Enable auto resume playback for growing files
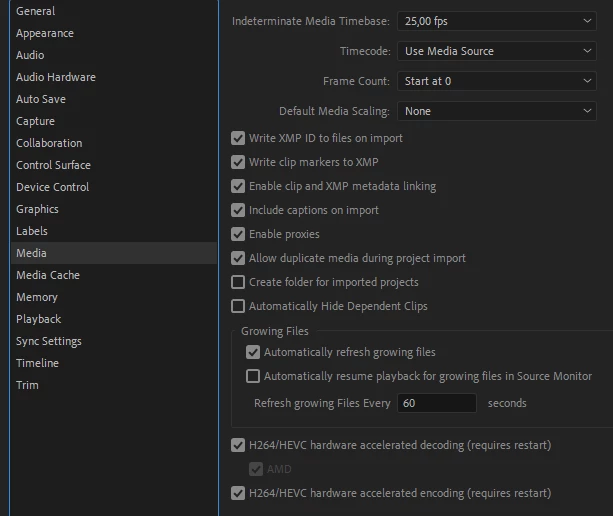Image resolution: width=613 pixels, height=516 pixels. click(x=253, y=376)
